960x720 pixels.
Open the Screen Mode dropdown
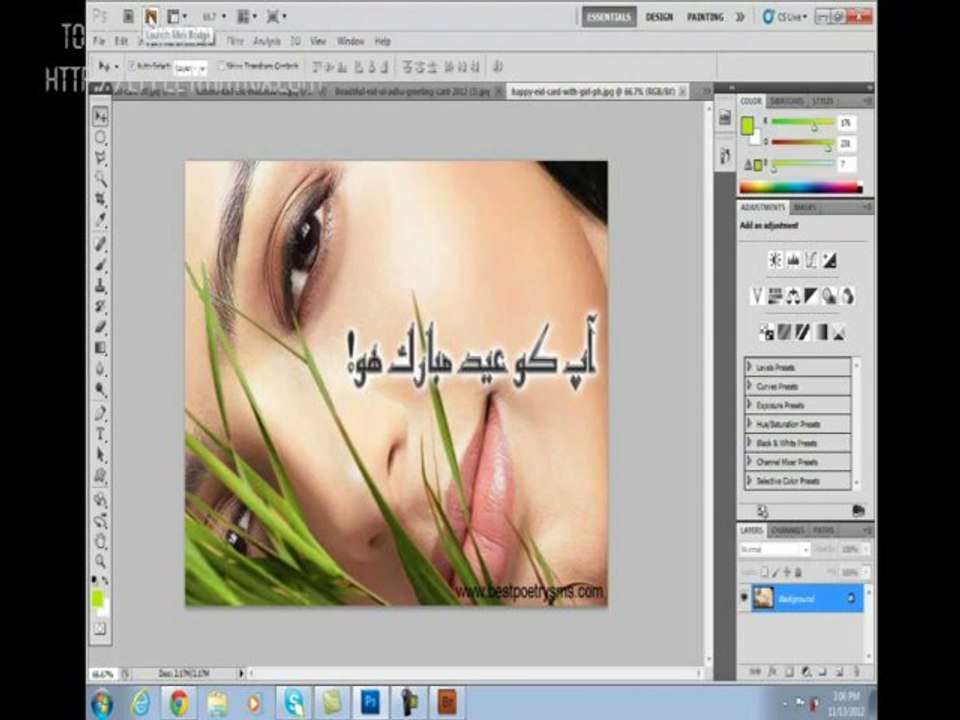point(276,17)
